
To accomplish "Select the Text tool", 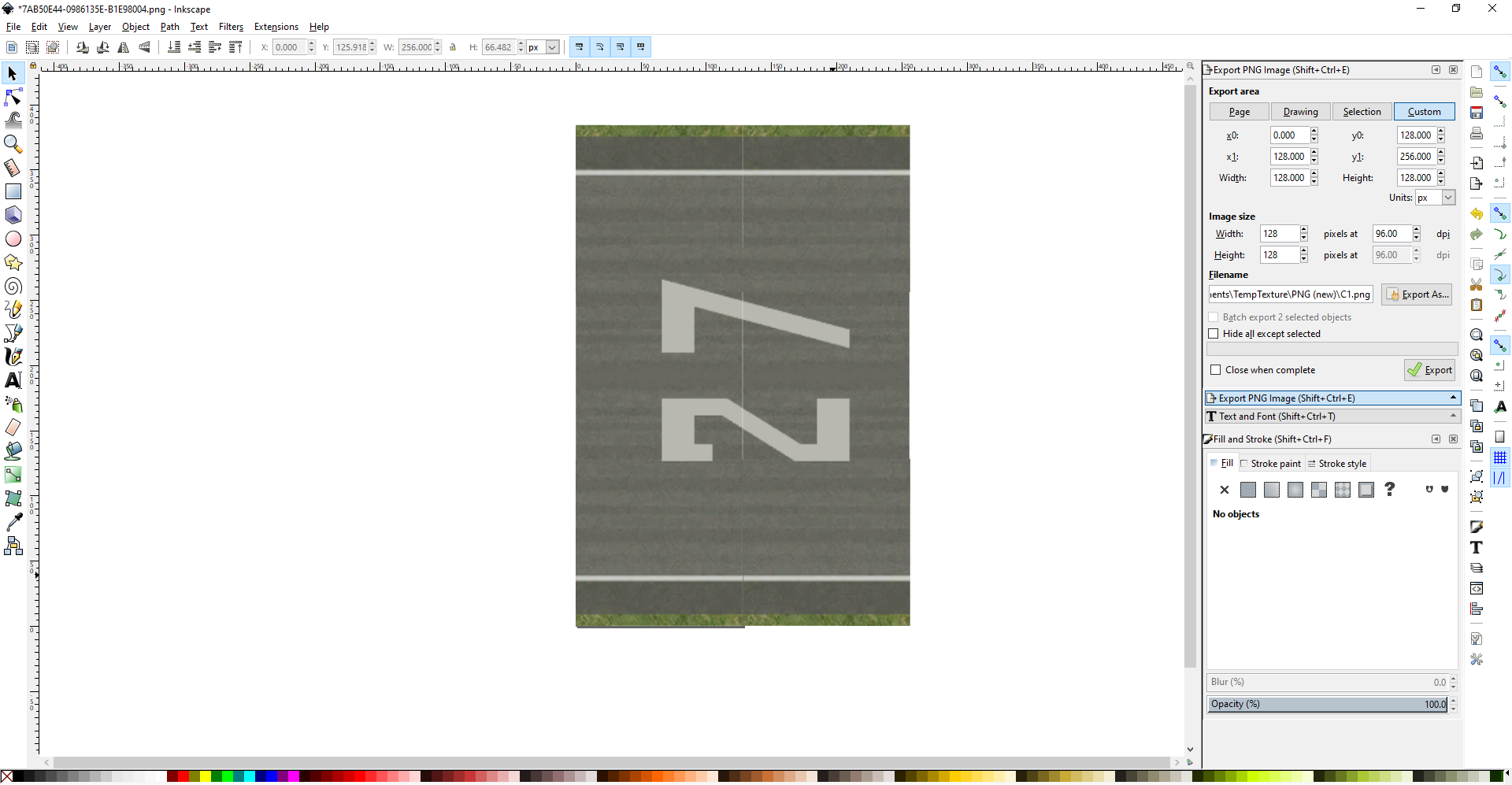I will (x=13, y=380).
